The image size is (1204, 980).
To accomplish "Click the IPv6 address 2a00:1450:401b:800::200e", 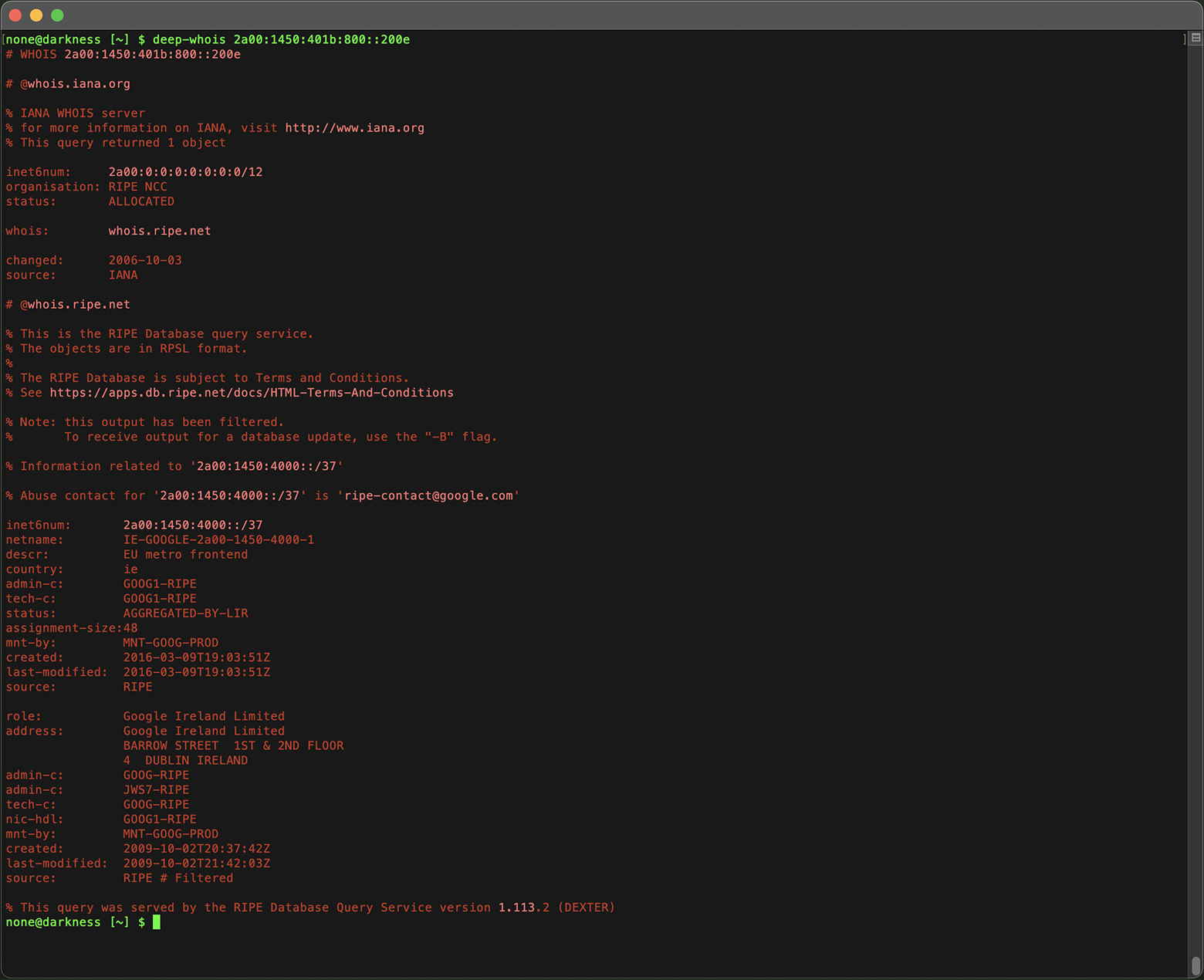I will pyautogui.click(x=324, y=39).
